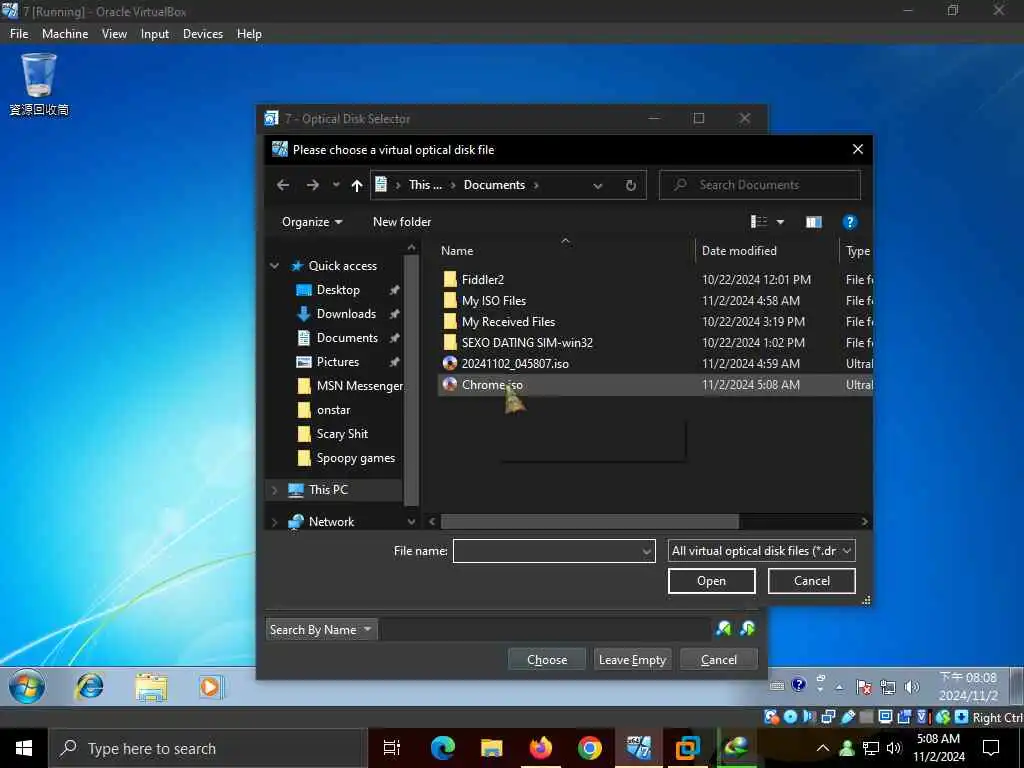The image size is (1024, 768).
Task: Open the Search By Name dropdown
Action: click(322, 630)
